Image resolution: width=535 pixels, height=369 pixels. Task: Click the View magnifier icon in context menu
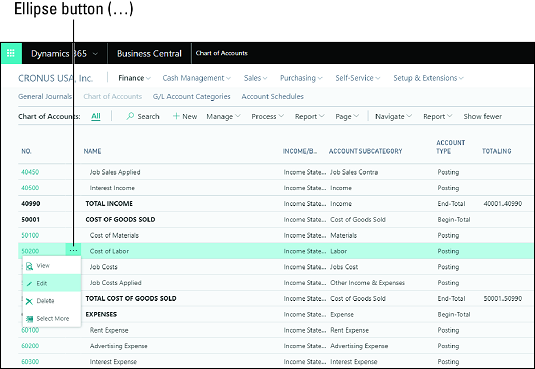point(29,266)
